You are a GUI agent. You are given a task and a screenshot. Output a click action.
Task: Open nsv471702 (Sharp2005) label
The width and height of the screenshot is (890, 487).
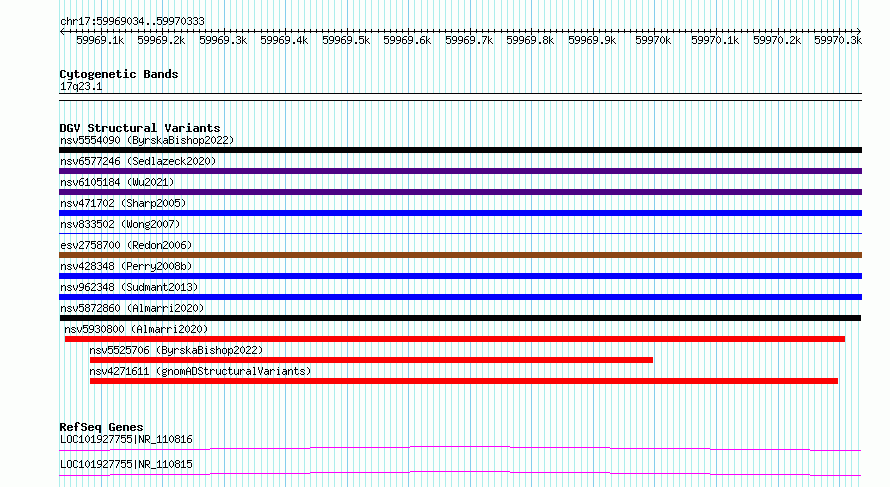[x=123, y=203]
